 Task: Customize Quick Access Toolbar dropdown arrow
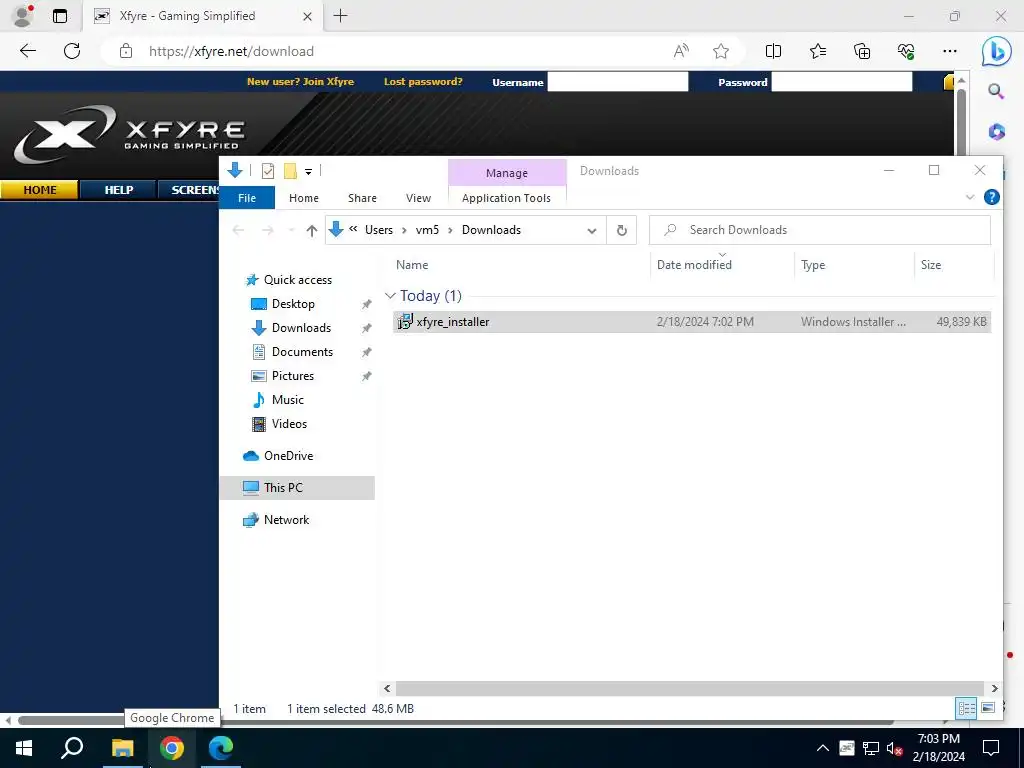click(308, 172)
